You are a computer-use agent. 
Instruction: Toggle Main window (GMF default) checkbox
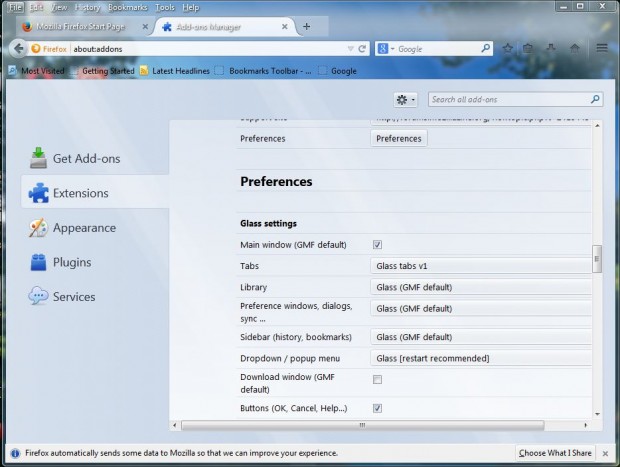coord(377,245)
